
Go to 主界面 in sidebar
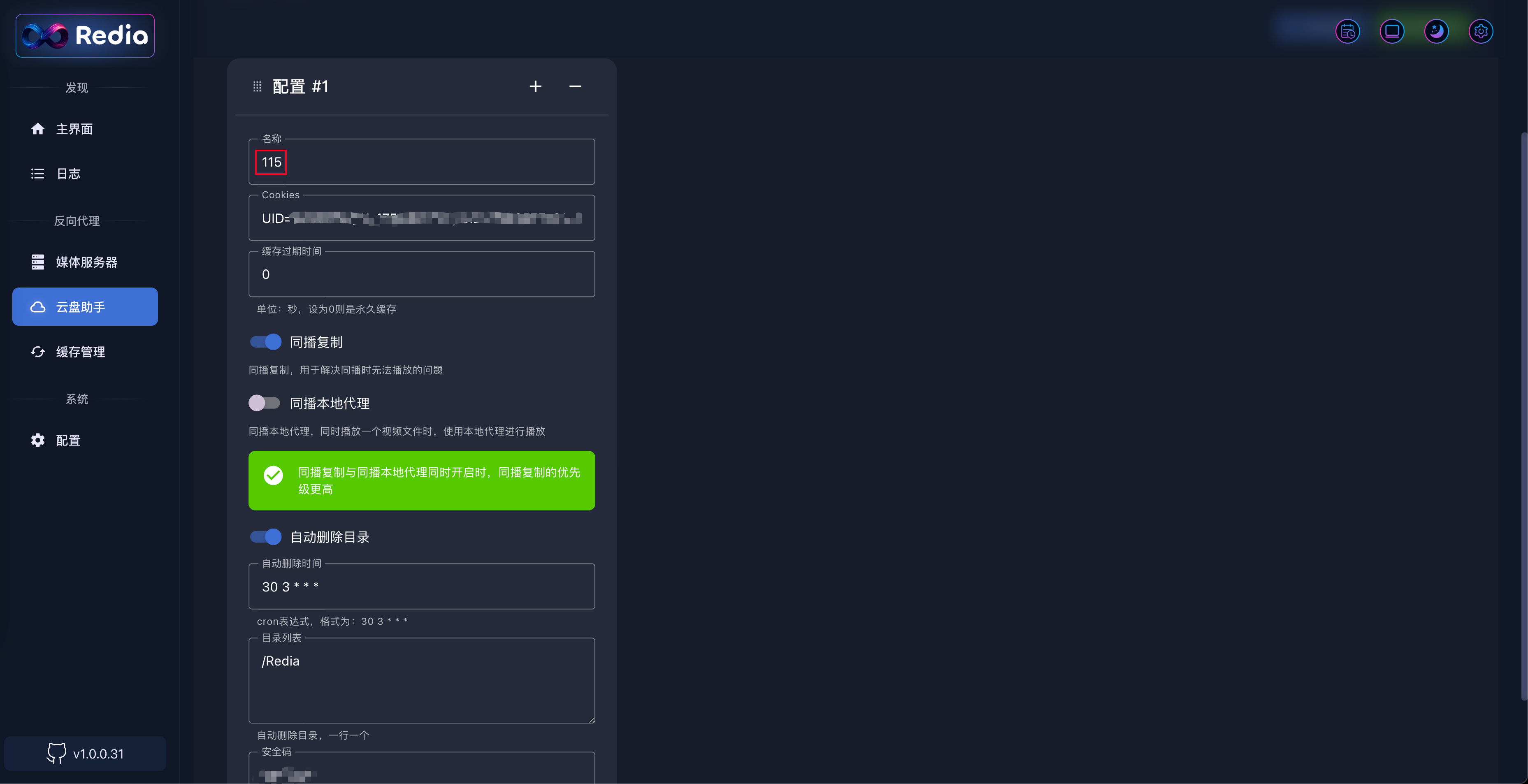(74, 129)
